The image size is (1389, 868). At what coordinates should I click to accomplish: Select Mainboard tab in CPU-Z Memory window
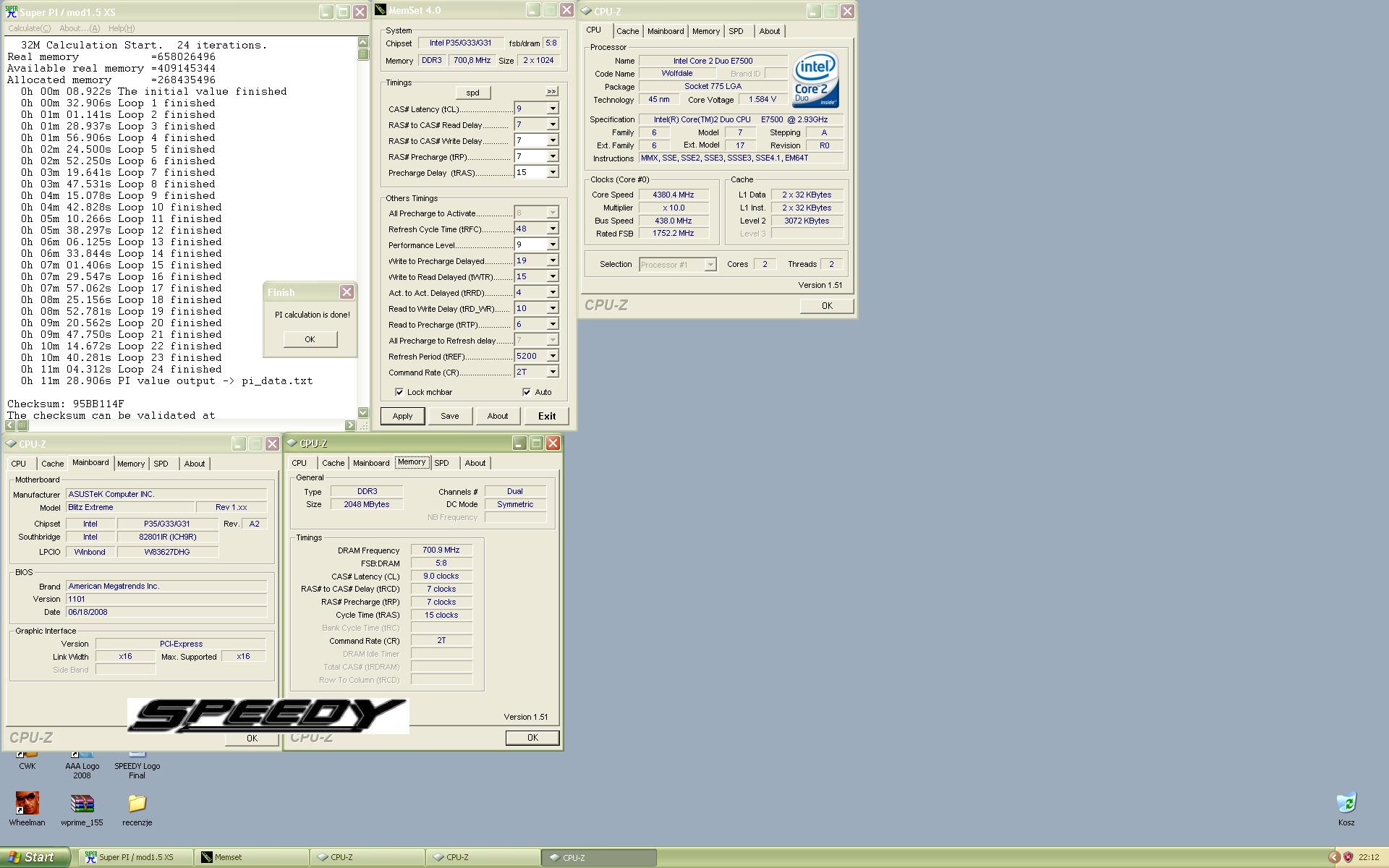pyautogui.click(x=371, y=463)
